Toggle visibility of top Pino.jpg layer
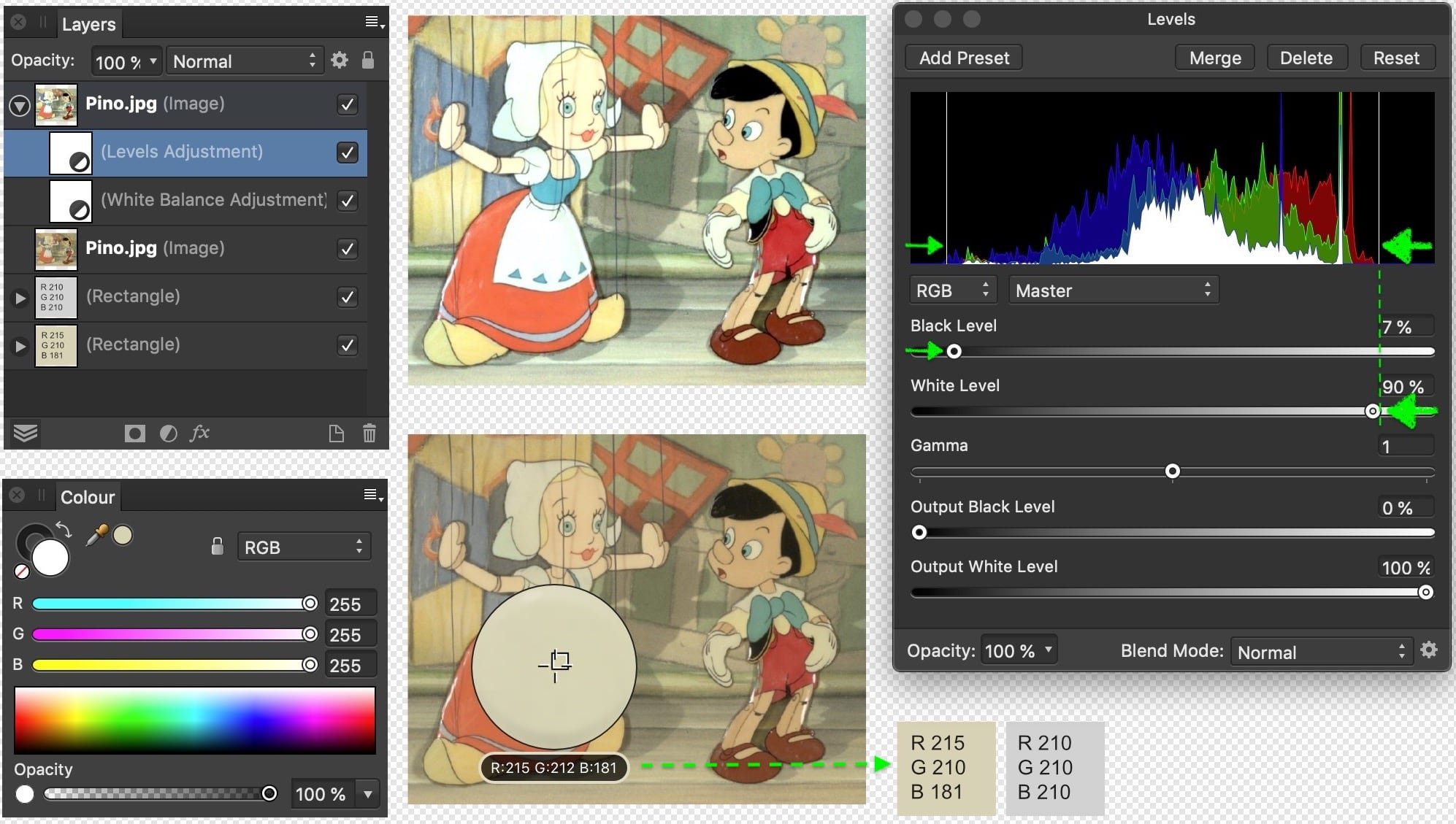 [x=348, y=104]
